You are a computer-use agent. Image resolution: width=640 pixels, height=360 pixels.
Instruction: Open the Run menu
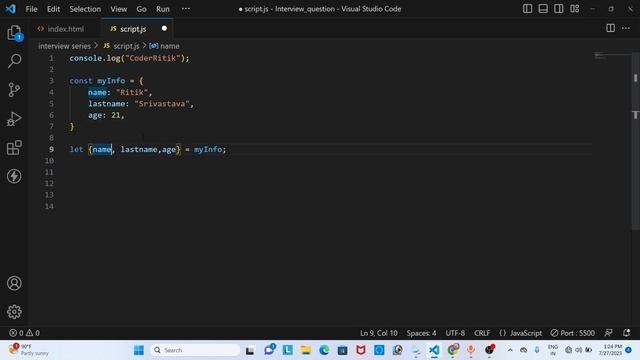pos(162,9)
